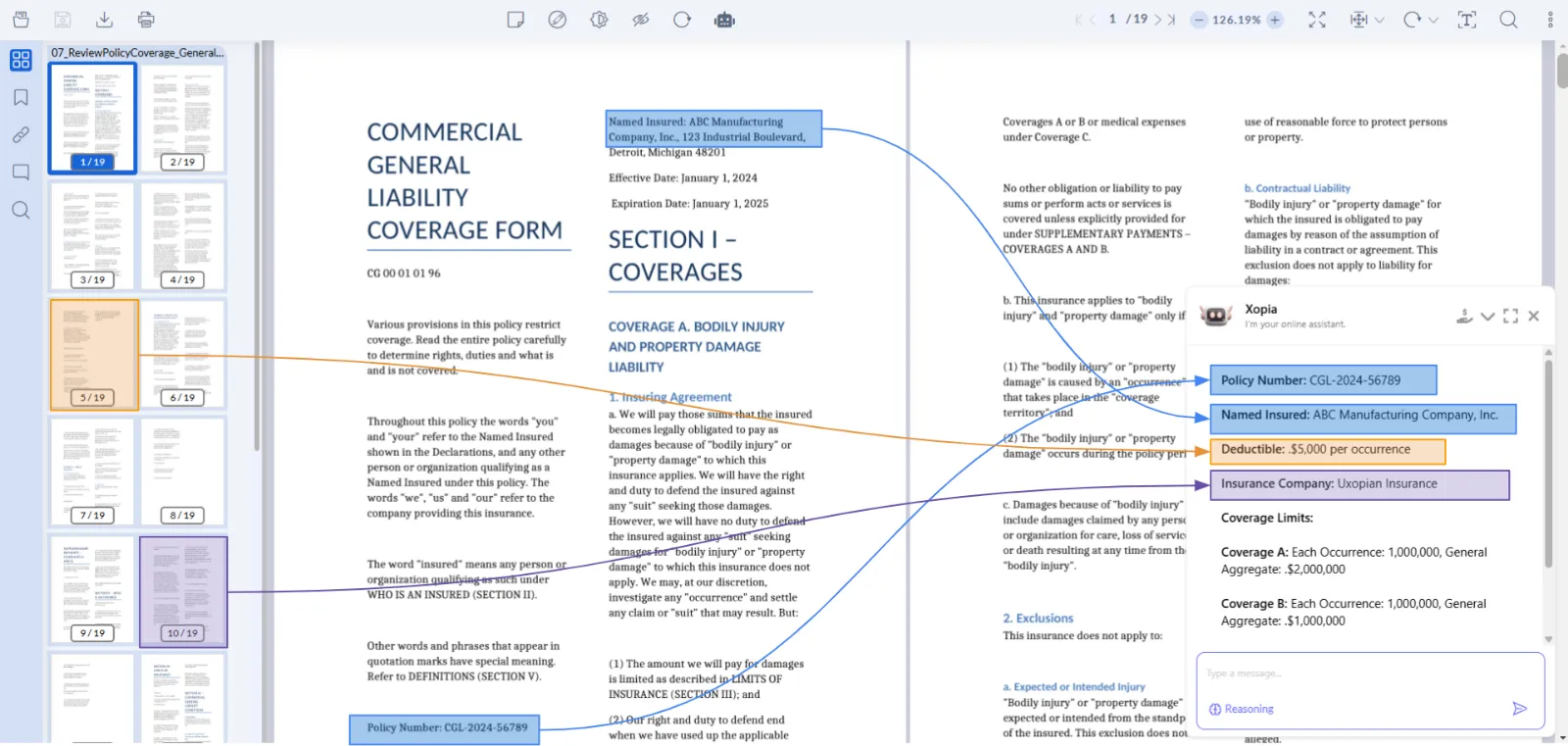1568x746 pixels.
Task: Toggle the hidden-eye visibility icon
Action: pos(641,20)
